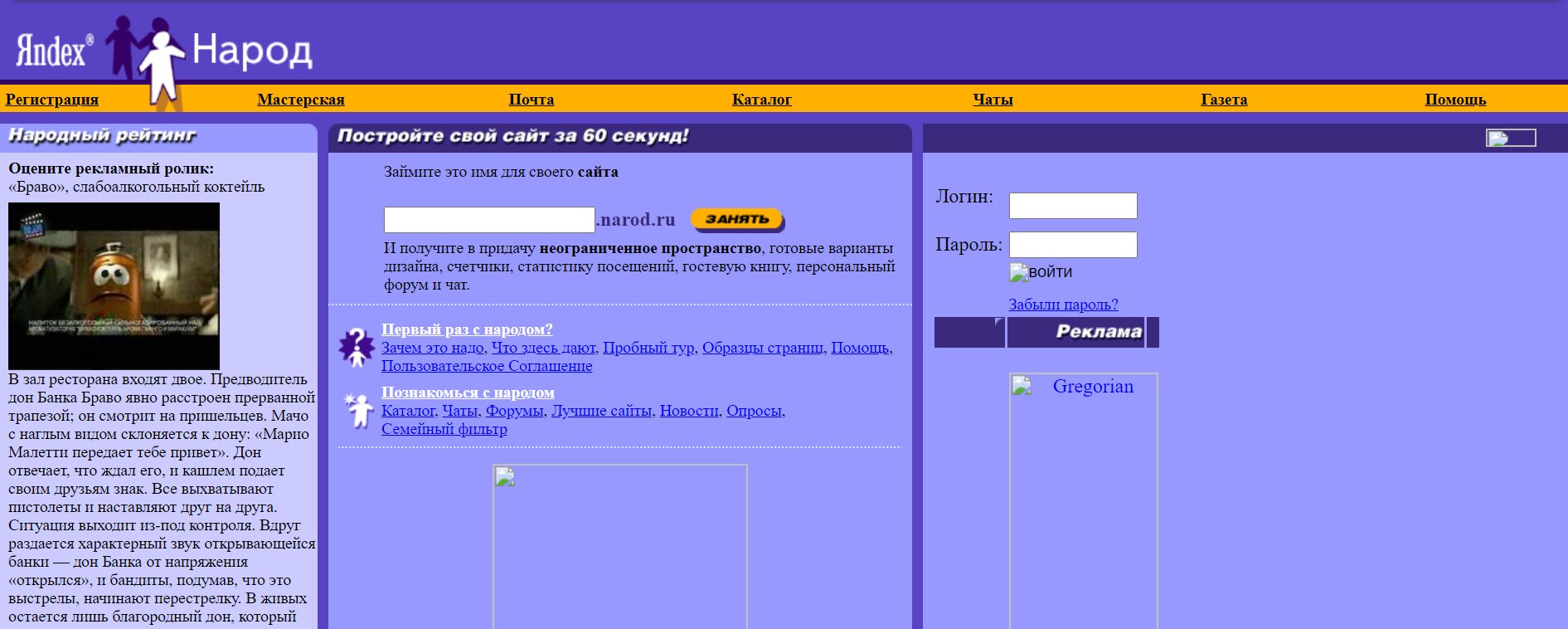Open the Познакомься с народом link
Screen dimensions: 1568x629
point(468,393)
